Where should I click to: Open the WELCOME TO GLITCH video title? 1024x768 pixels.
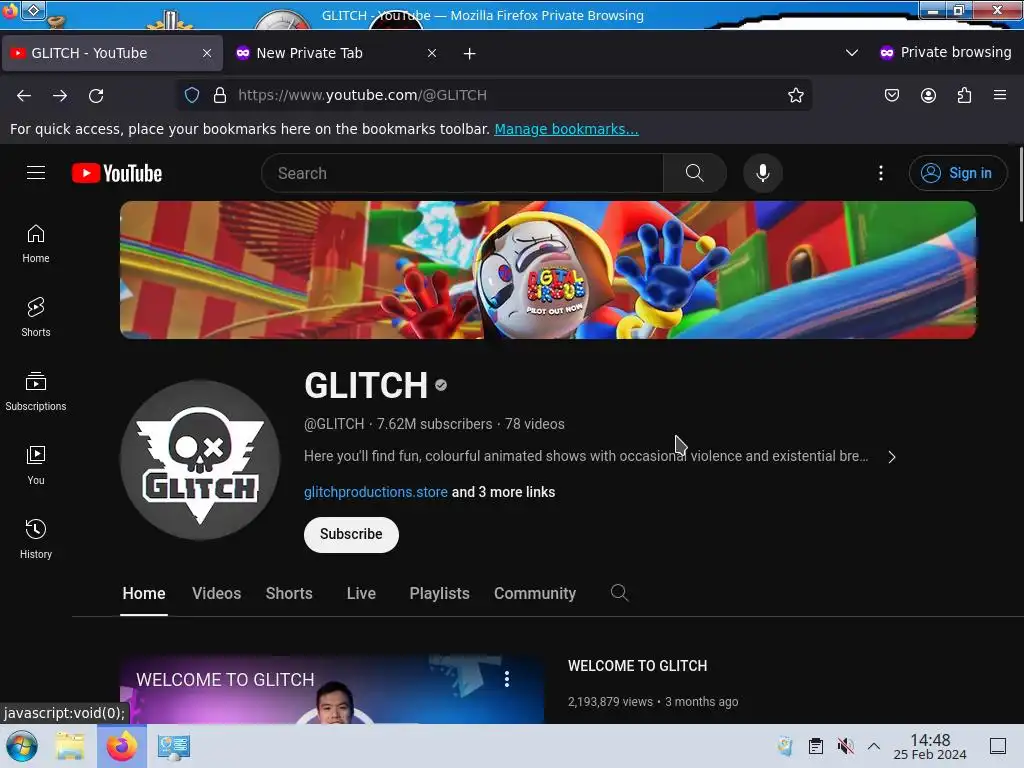pyautogui.click(x=637, y=665)
